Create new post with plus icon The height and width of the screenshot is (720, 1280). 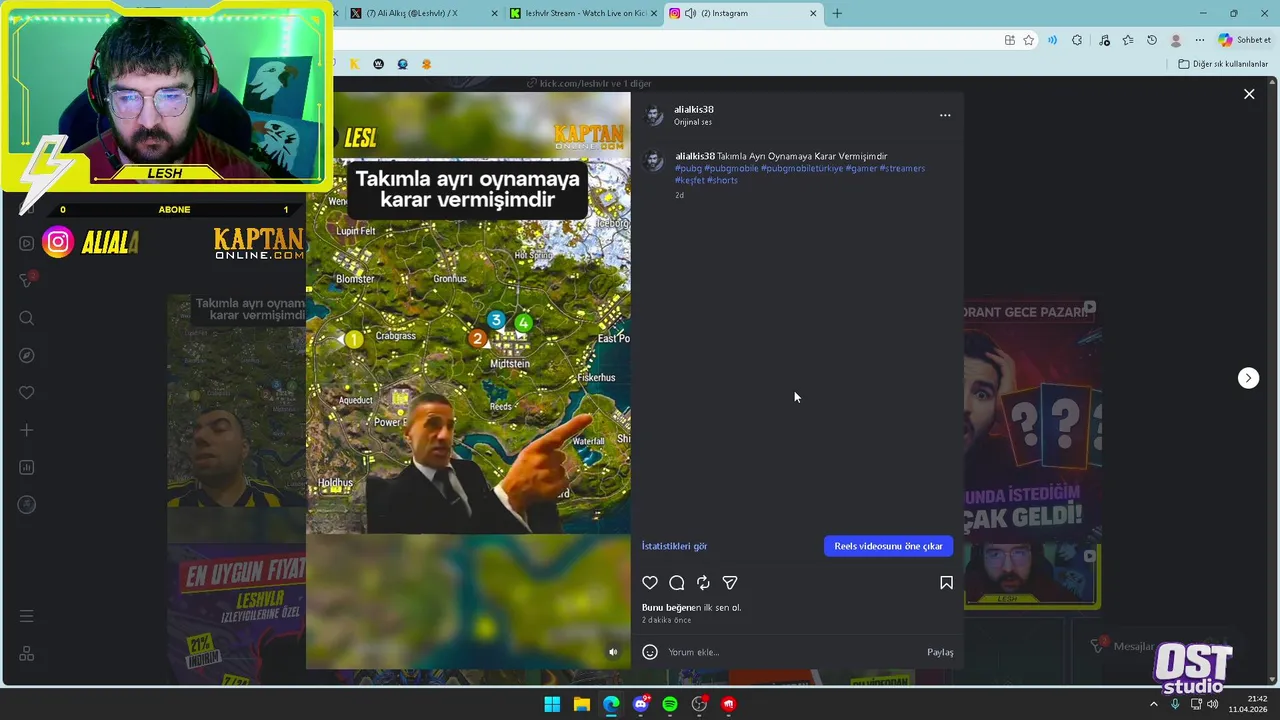point(27,430)
